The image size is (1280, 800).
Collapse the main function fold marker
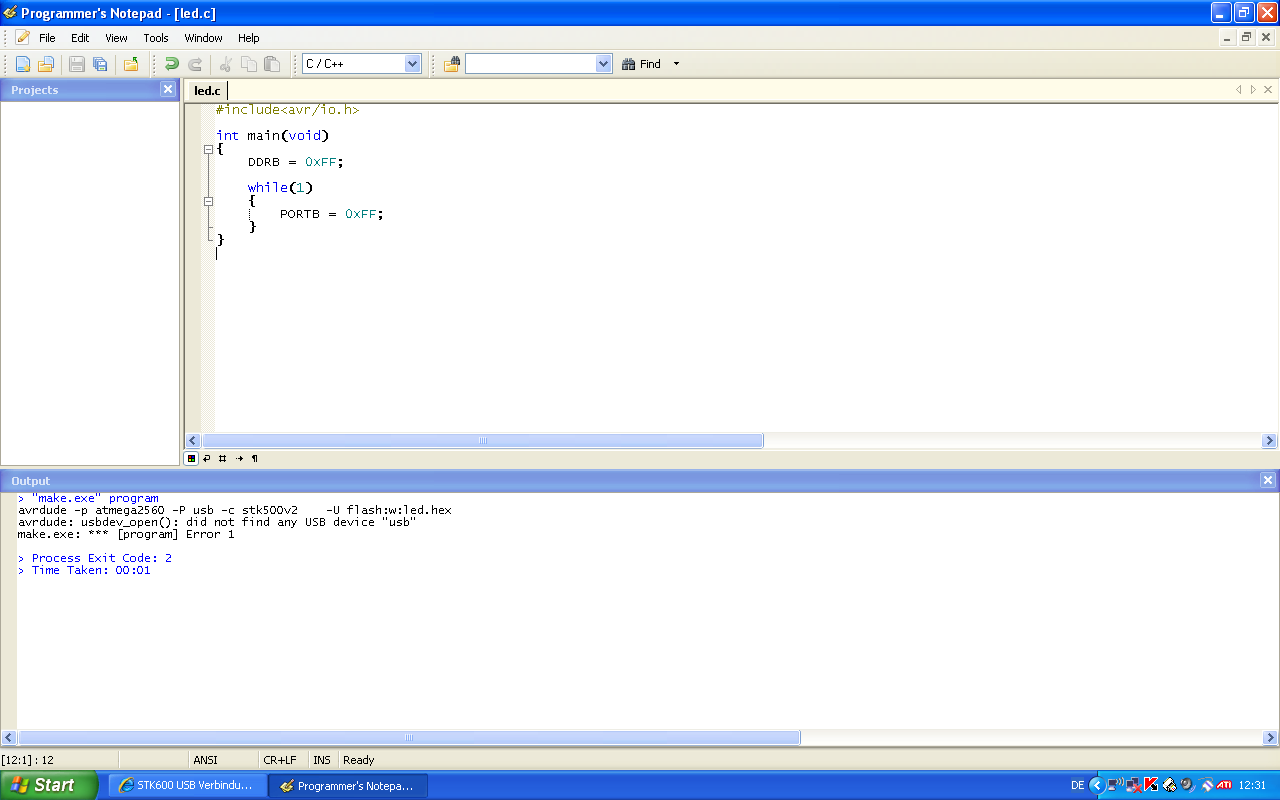click(208, 149)
